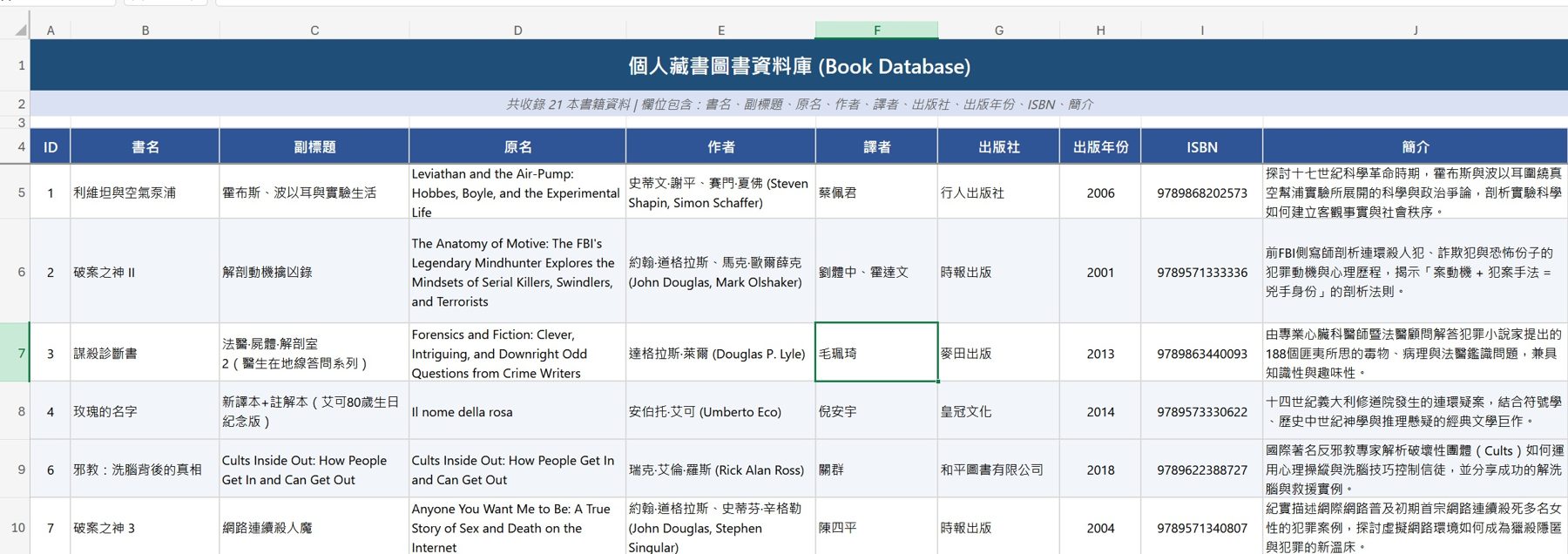Select translator cell 倪安宇
The image size is (1568, 554).
coord(876,411)
